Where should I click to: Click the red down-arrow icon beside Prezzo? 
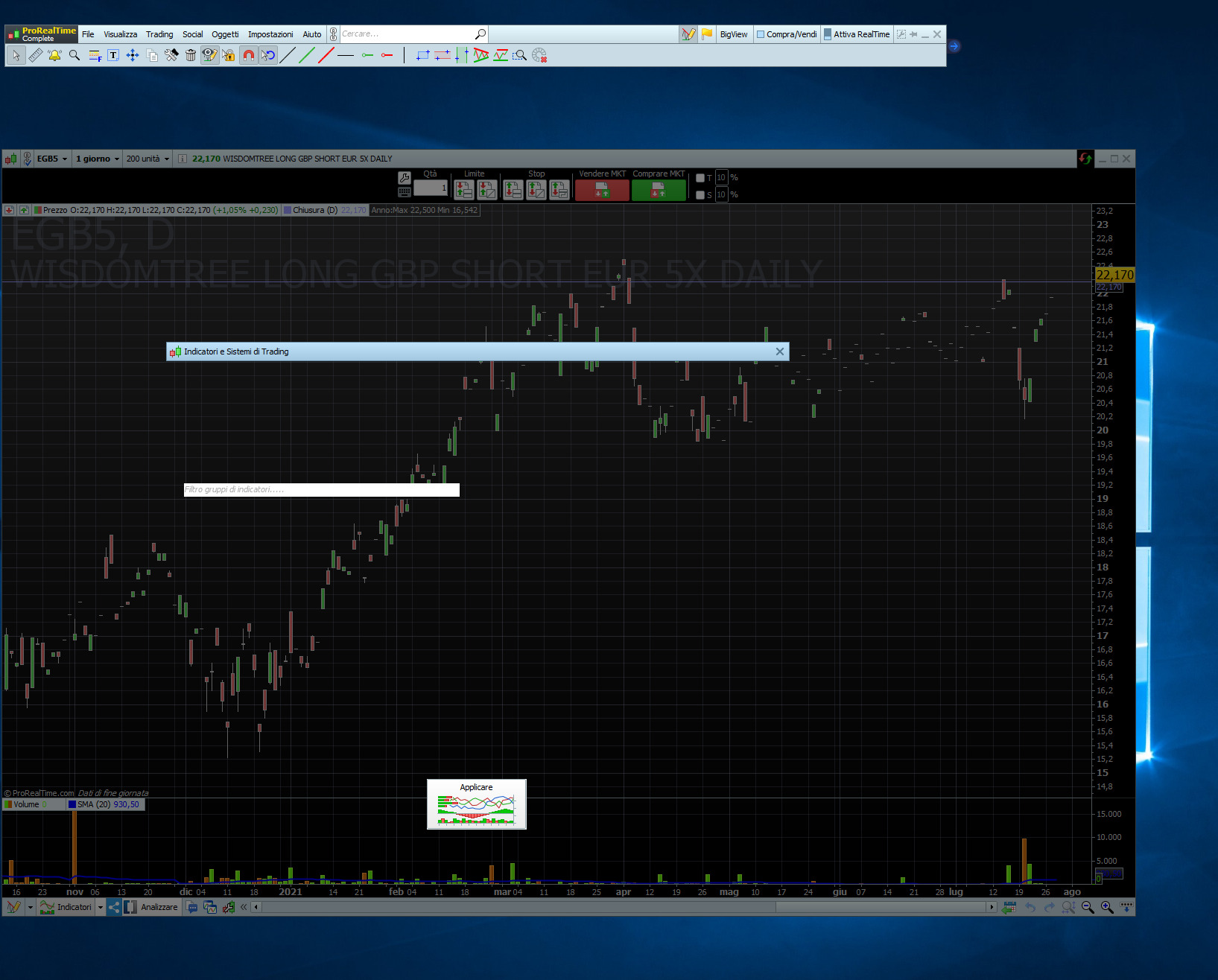click(10, 210)
